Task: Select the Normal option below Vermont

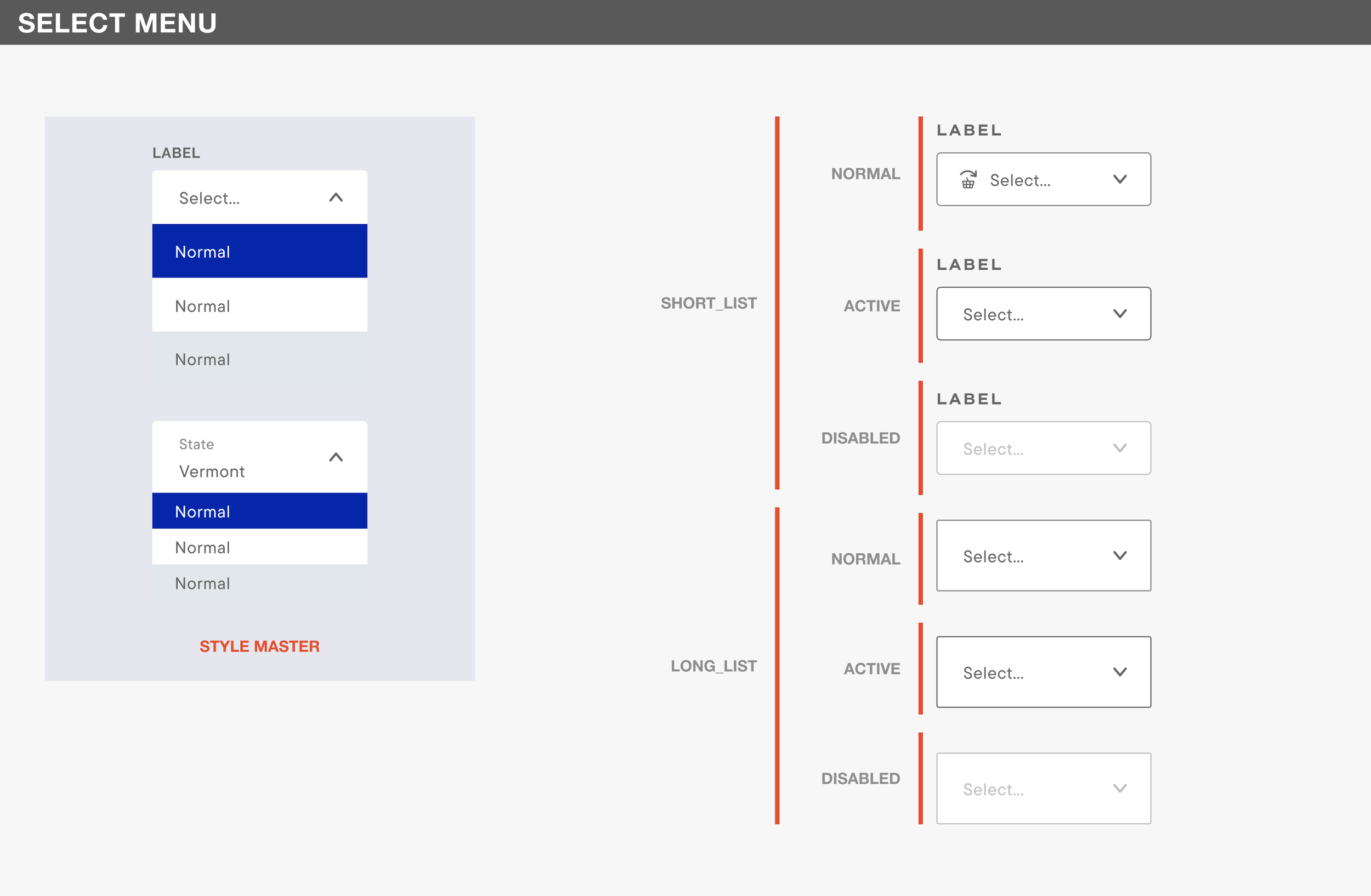Action: (x=259, y=512)
